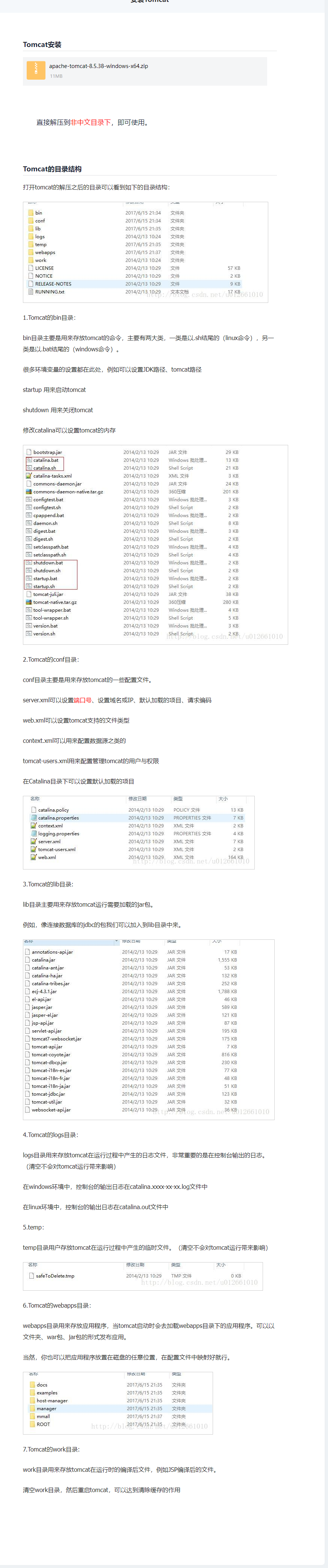Click the safeToDelete.tmp file name

coord(55,1276)
